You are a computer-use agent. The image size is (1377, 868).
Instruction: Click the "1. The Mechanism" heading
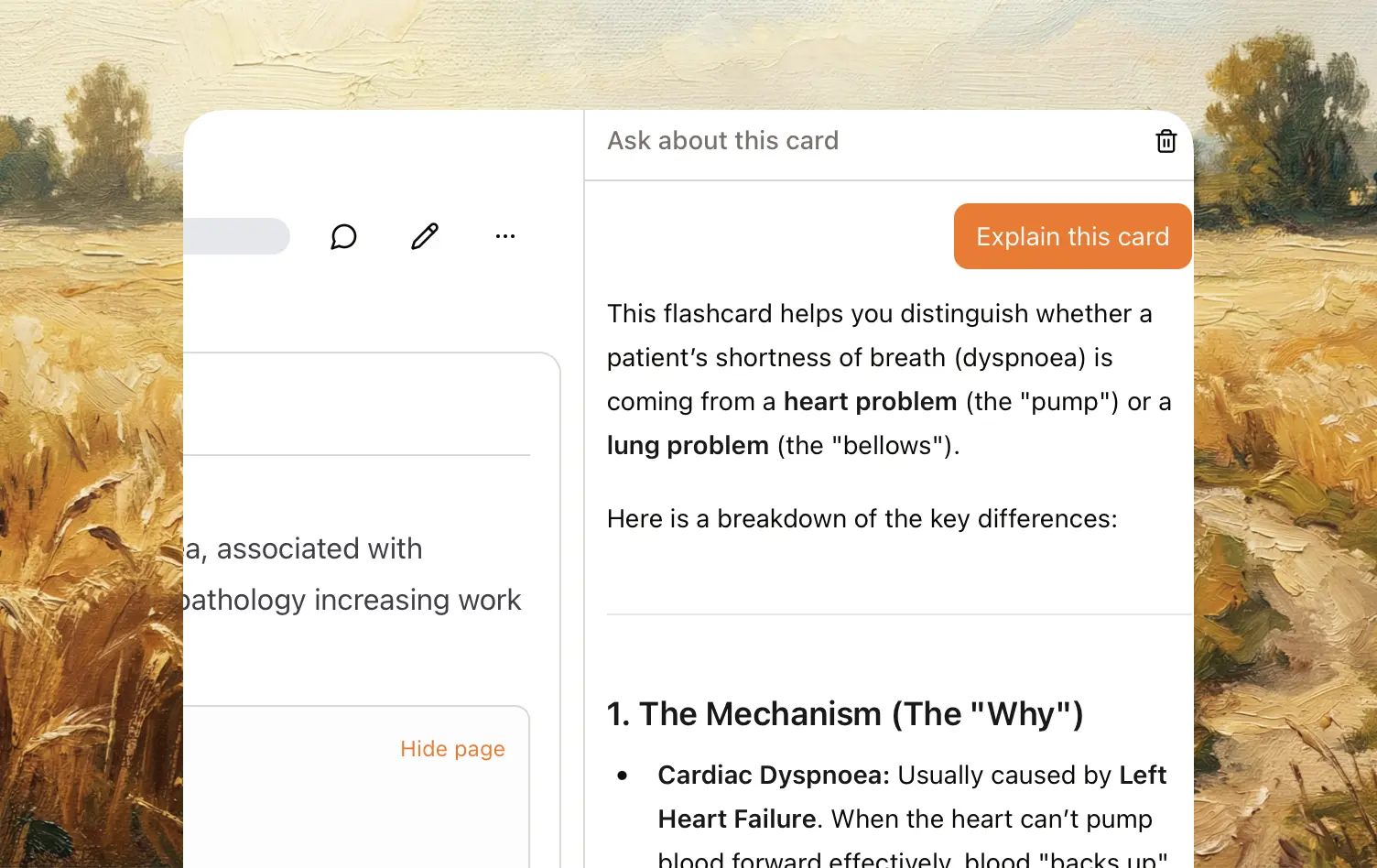[845, 714]
